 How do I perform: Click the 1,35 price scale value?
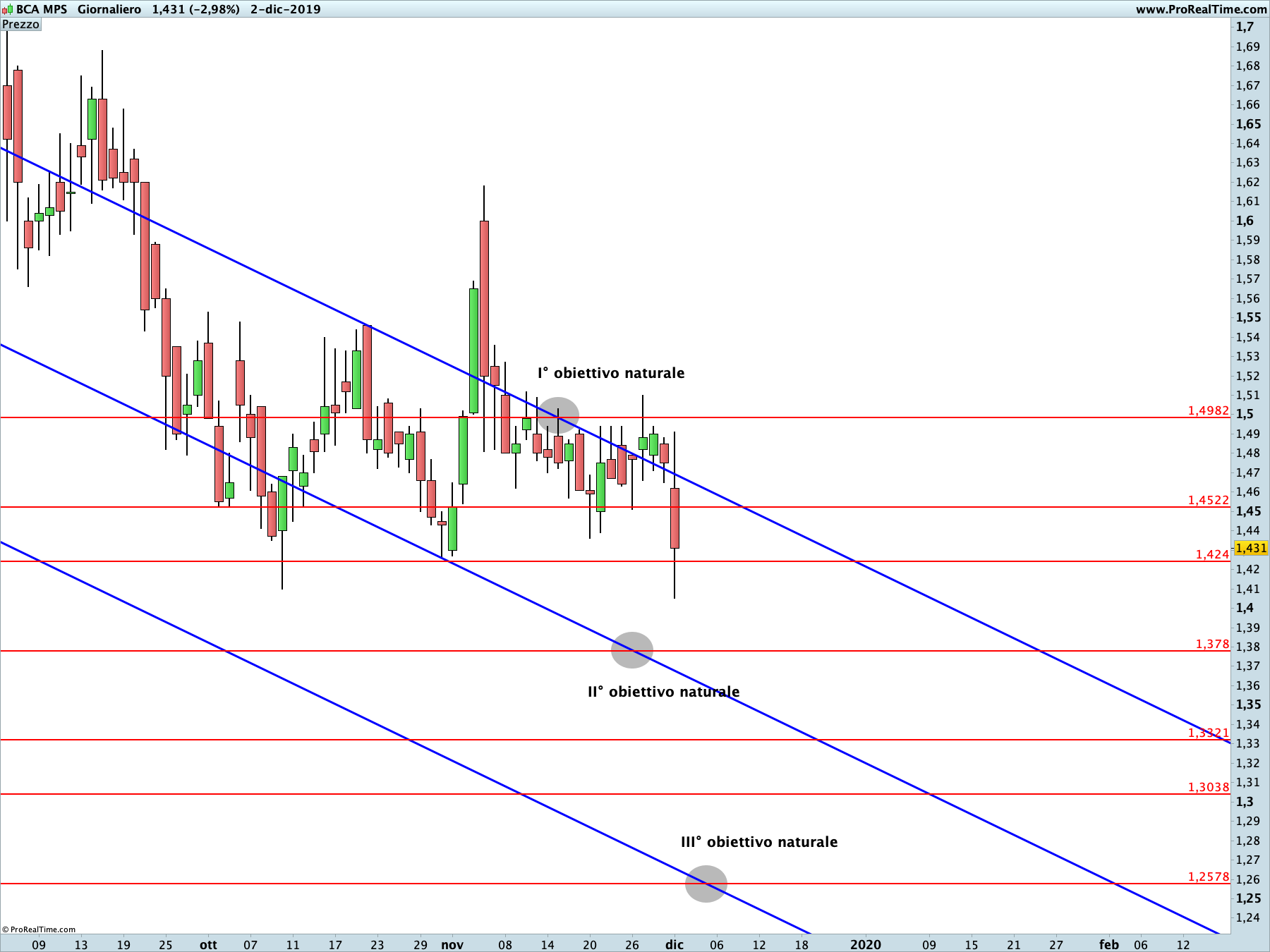pos(1248,704)
